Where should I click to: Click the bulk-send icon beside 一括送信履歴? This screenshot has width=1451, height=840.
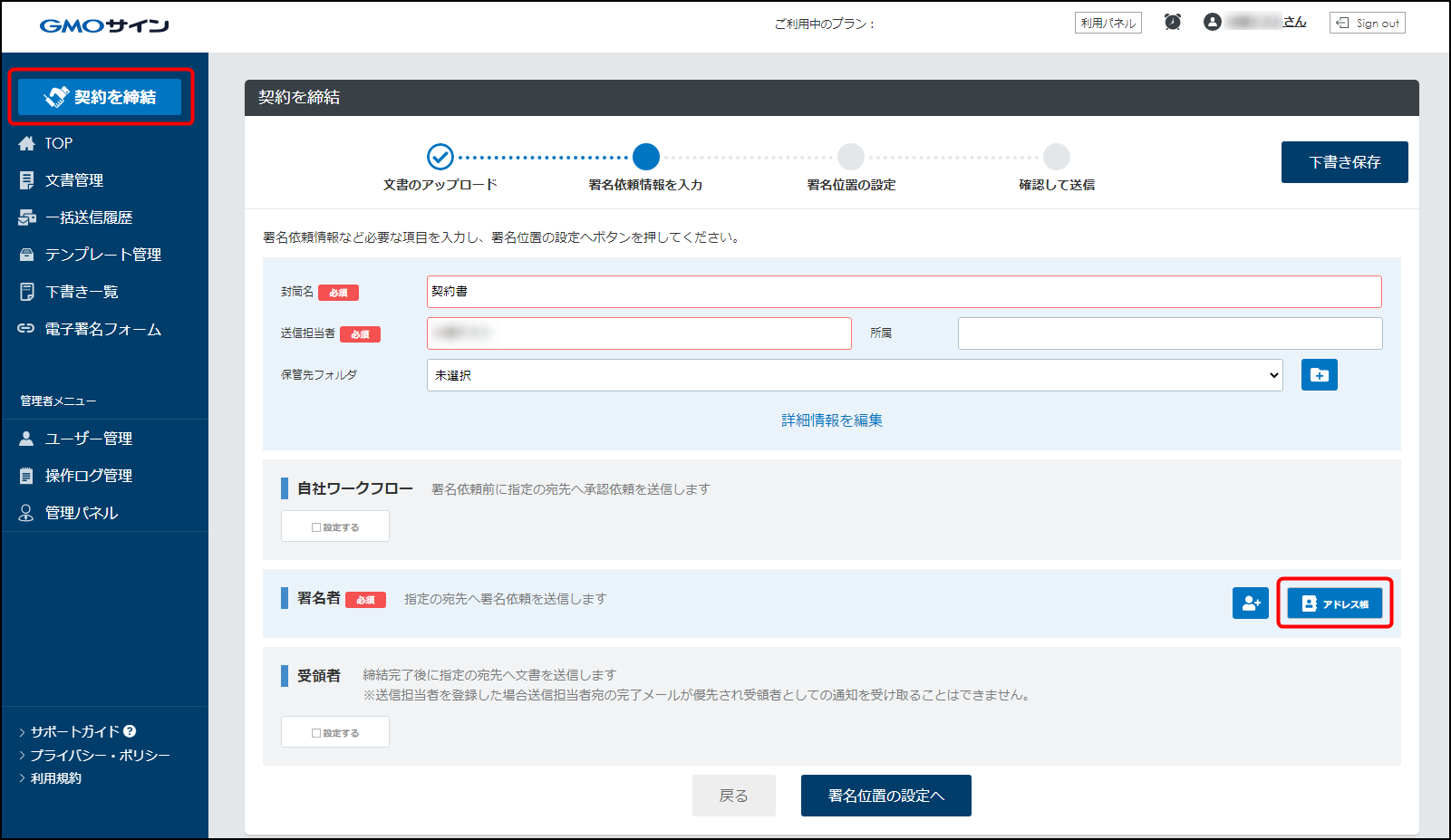(x=26, y=217)
